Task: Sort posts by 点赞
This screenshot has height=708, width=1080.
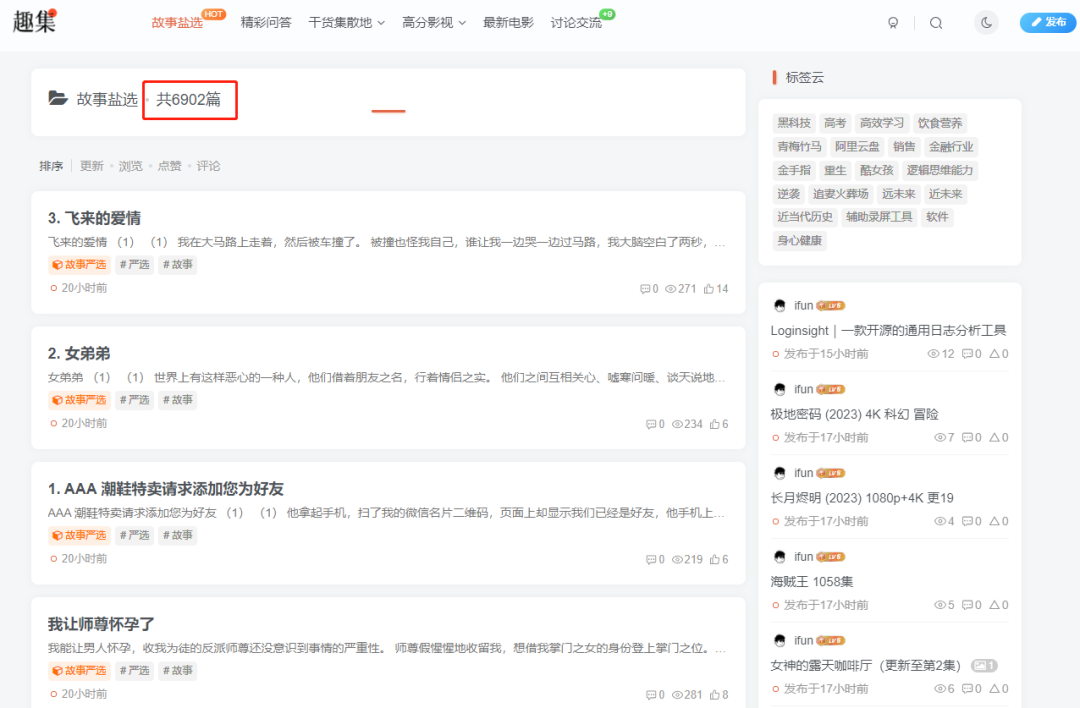Action: (x=169, y=166)
